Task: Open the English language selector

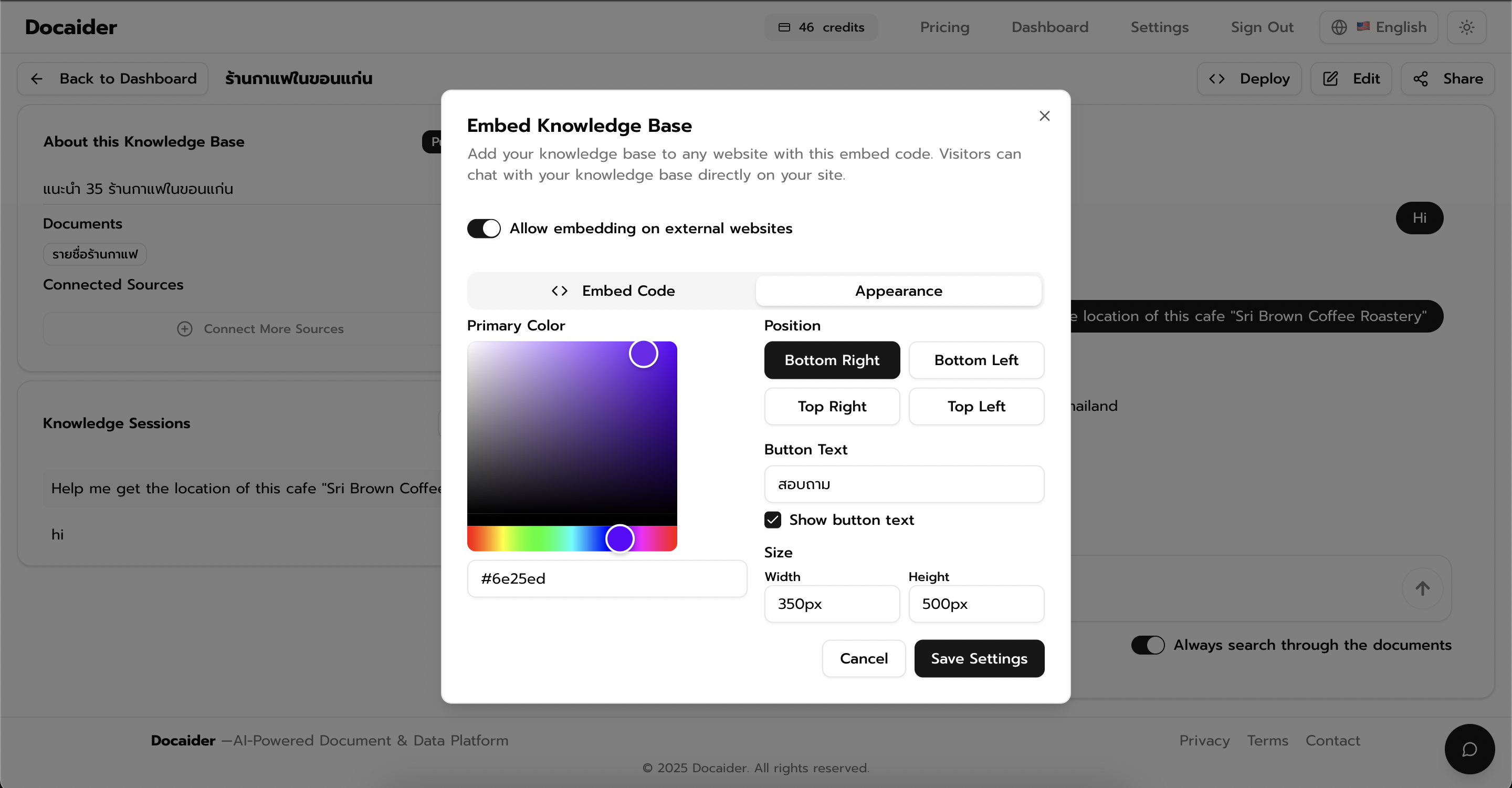Action: pyautogui.click(x=1378, y=27)
